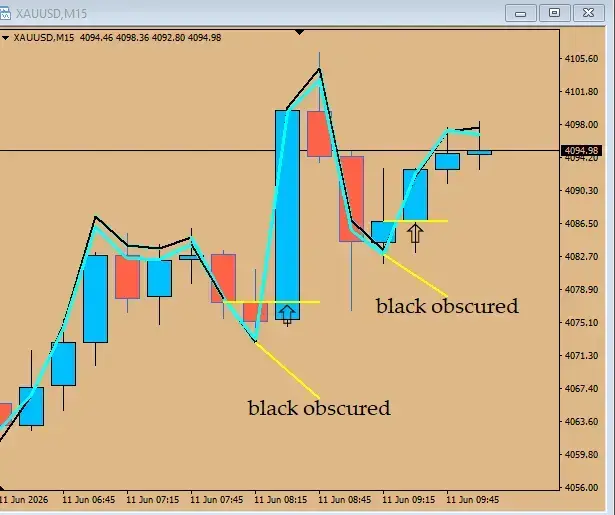Click the tall blue candle at 08:15
This screenshot has width=615, height=515.
point(287,215)
